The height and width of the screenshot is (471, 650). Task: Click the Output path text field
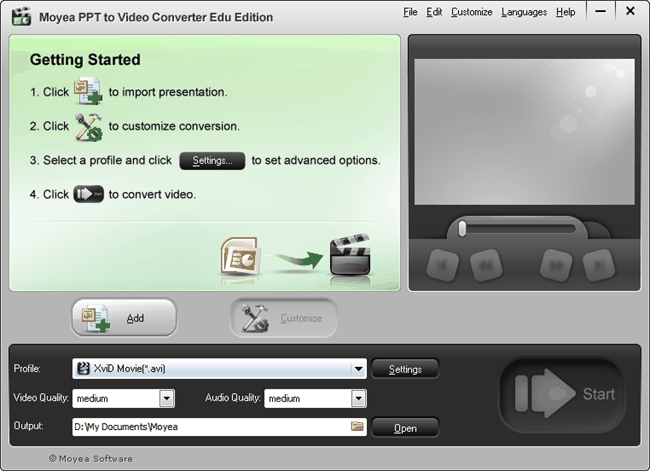[210, 427]
